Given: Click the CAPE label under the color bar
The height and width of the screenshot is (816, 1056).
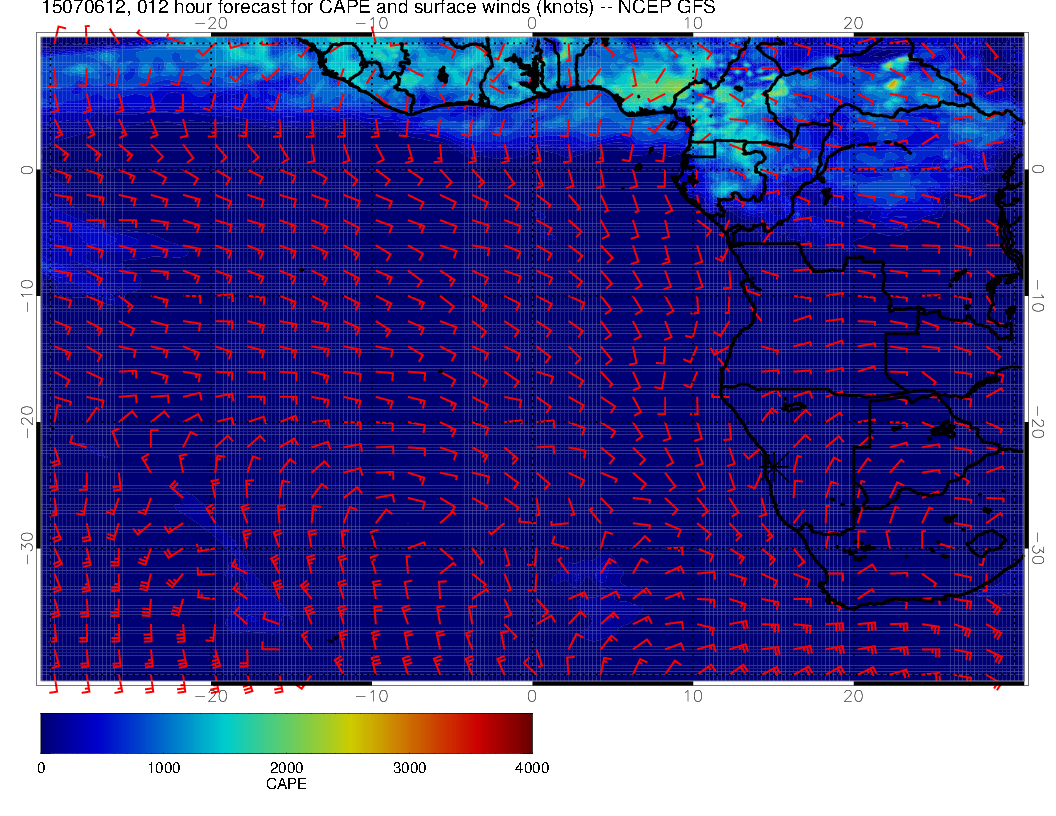Looking at the screenshot, I should click(x=286, y=784).
